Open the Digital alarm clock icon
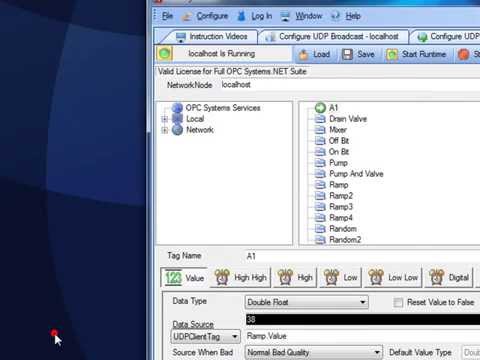 [437, 277]
